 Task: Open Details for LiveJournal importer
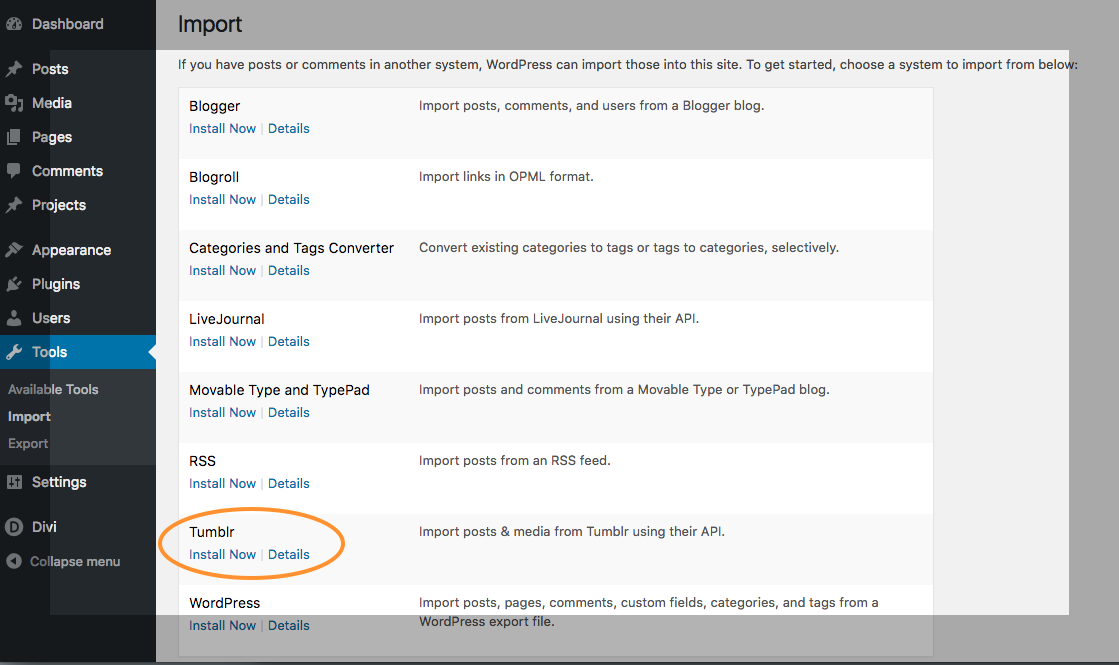[x=288, y=341]
